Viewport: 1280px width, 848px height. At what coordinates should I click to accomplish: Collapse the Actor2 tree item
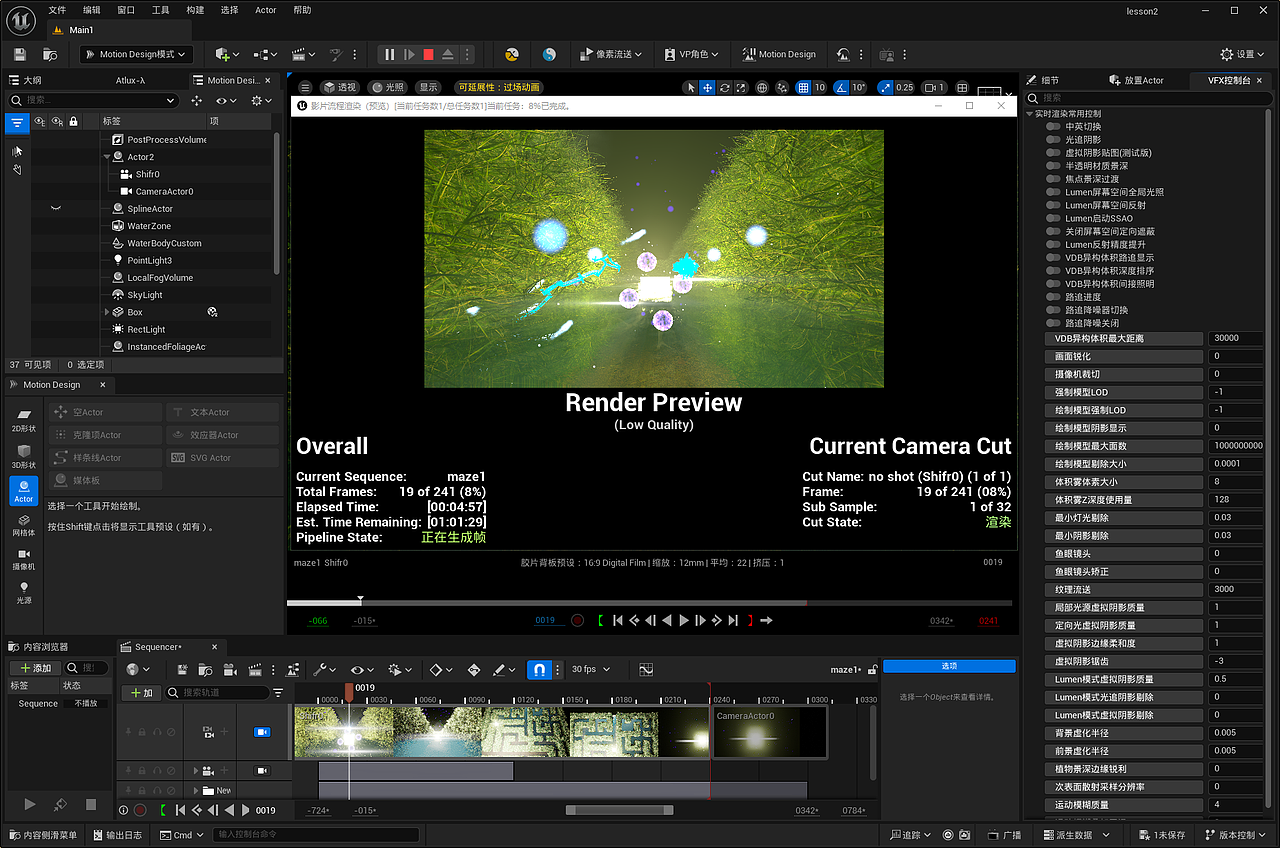[106, 156]
